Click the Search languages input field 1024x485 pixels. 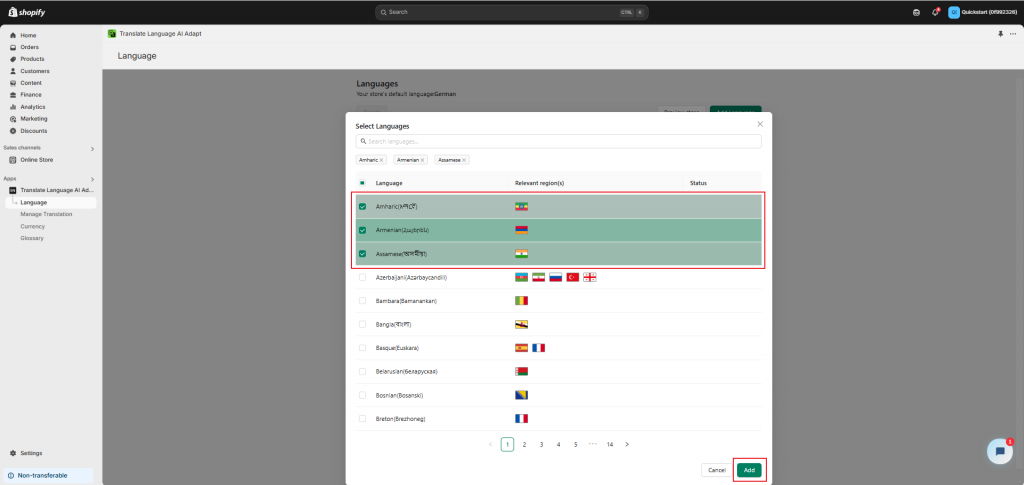(x=559, y=142)
